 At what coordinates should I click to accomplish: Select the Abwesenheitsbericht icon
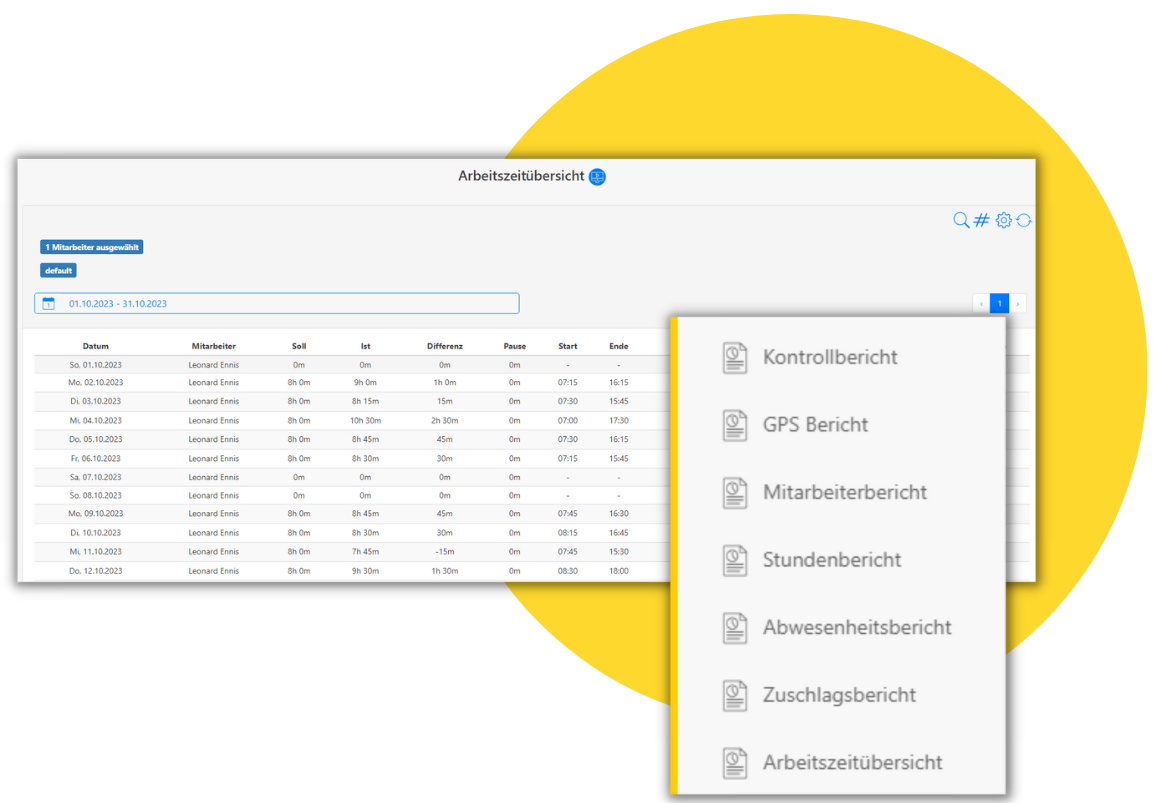click(735, 627)
